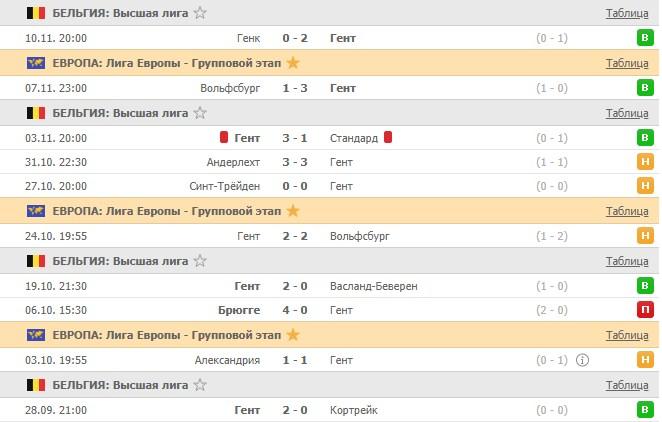This screenshot has height=422, width=662.
Task: Click the Europe flag above Александрия match
Action: tap(36, 335)
